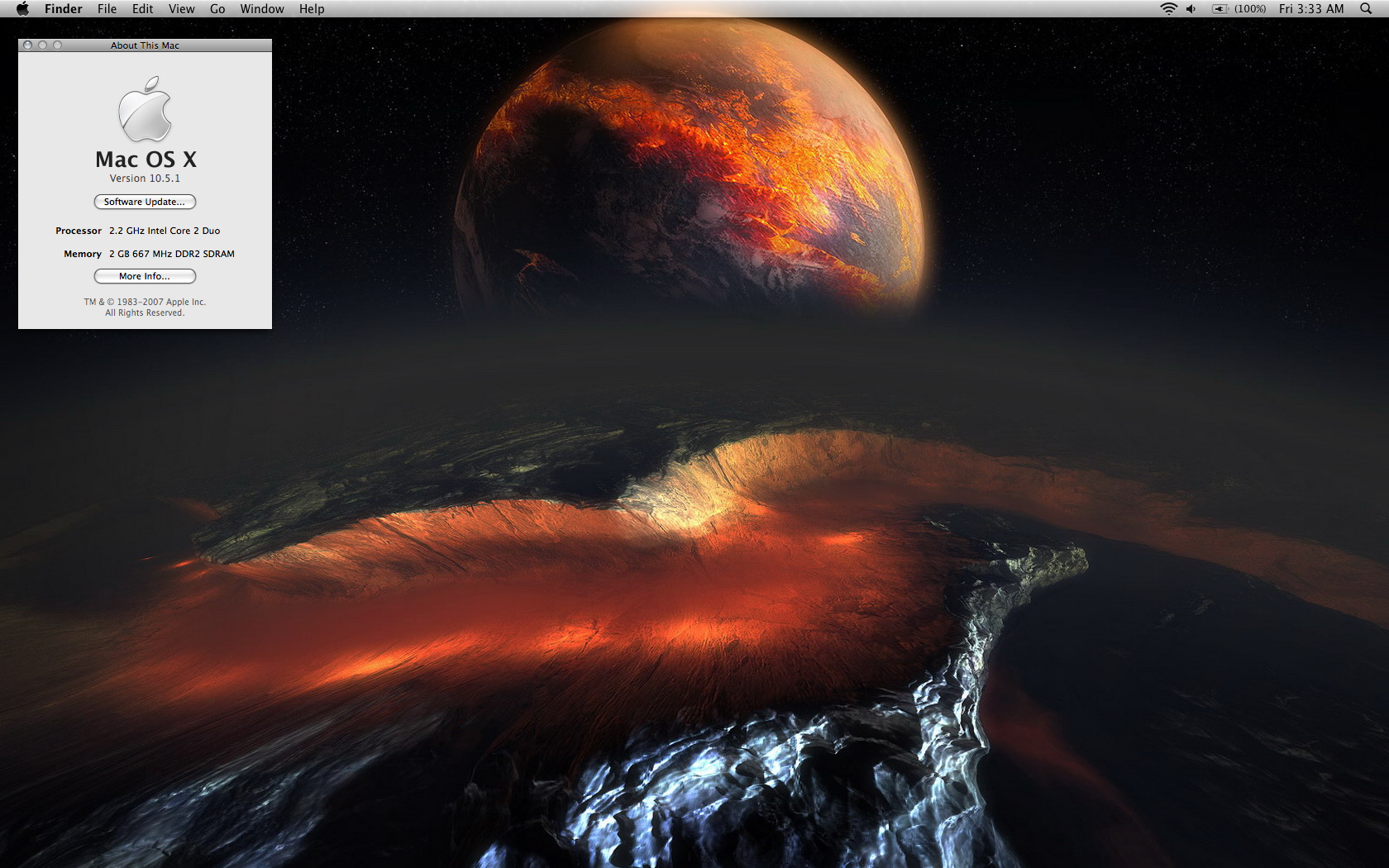Click the clock showing Fri 3:33 AM
Screen dimensions: 1389x868
click(1311, 9)
